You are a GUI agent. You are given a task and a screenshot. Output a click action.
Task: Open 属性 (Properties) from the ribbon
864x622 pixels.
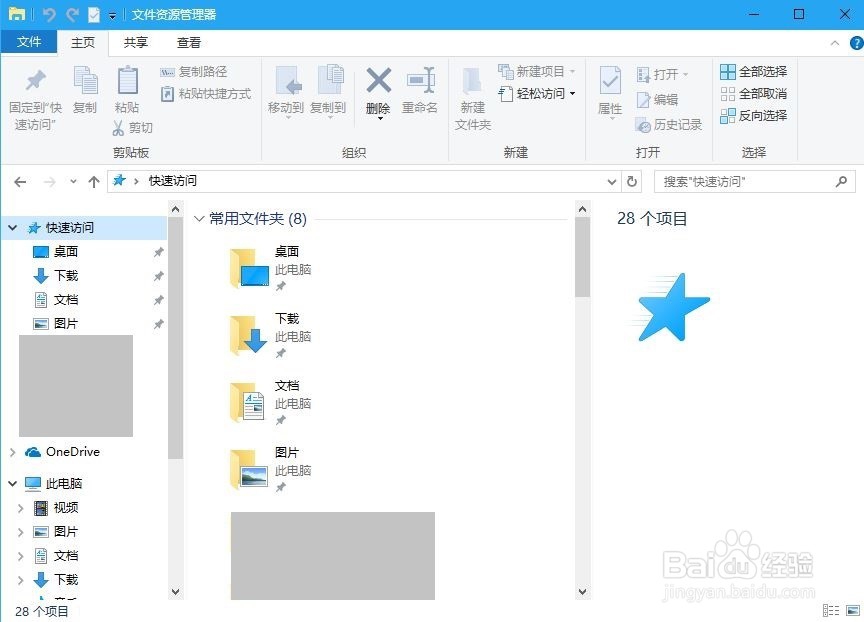pyautogui.click(x=609, y=95)
